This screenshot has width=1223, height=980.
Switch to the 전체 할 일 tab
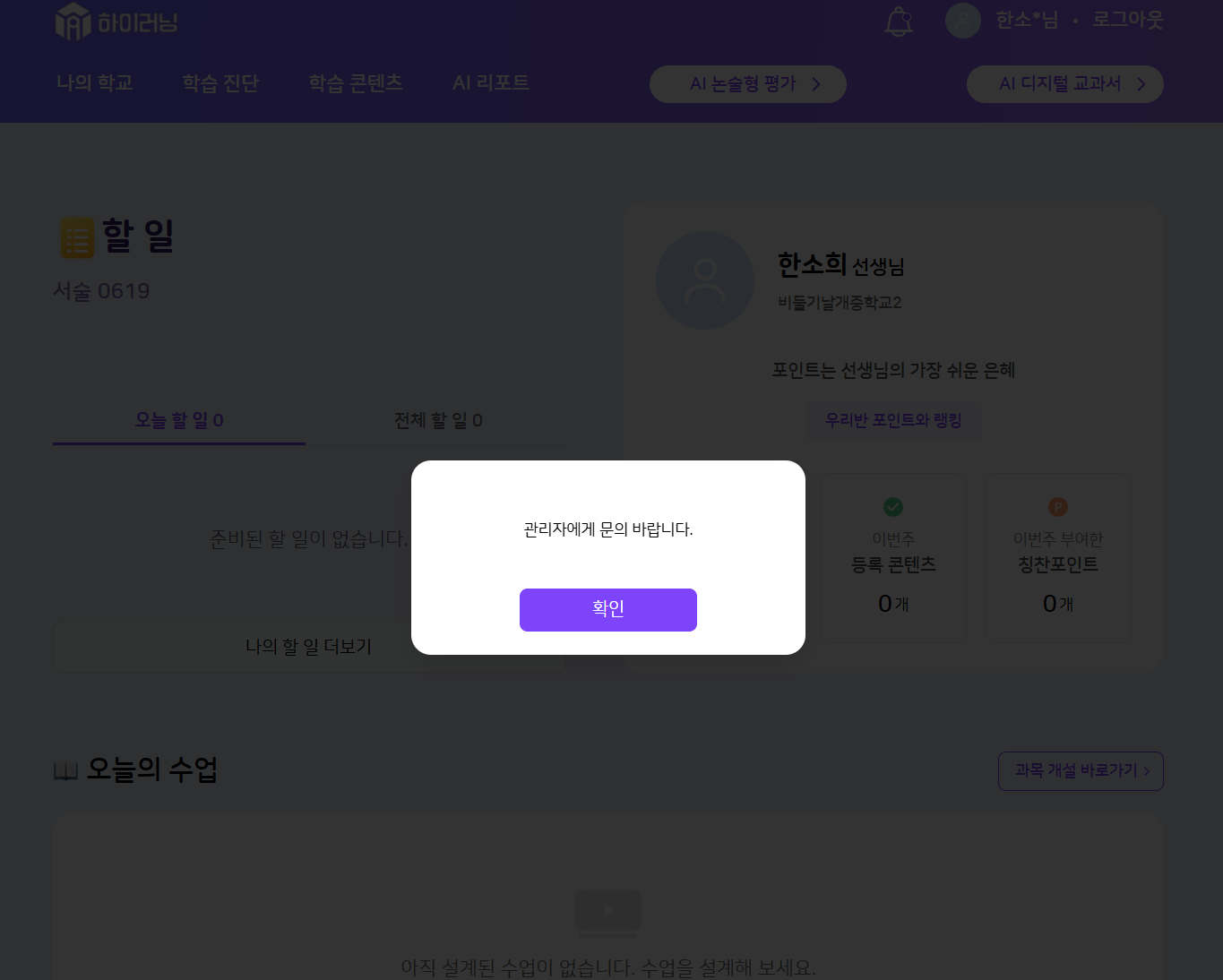point(438,420)
